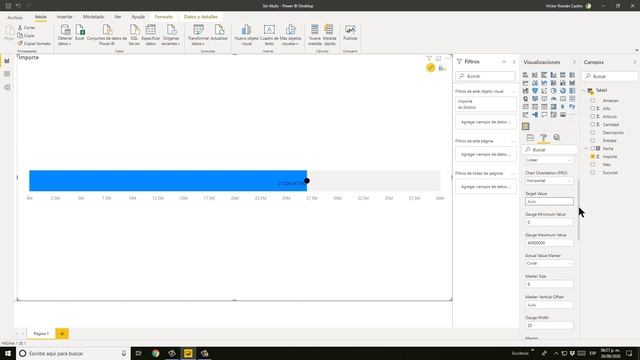Viewport: 640px width, 360px height.
Task: Click the yellow pencil edit icon on visual
Action: (431, 68)
